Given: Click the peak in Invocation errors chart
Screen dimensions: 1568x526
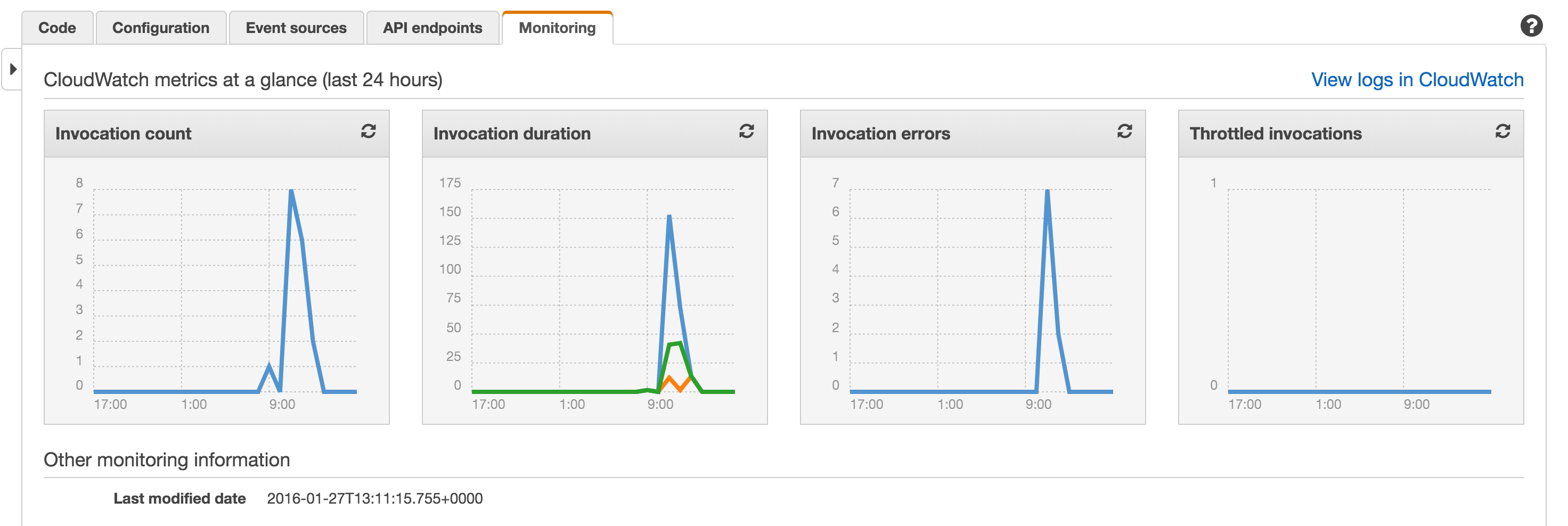Looking at the screenshot, I should [1048, 192].
